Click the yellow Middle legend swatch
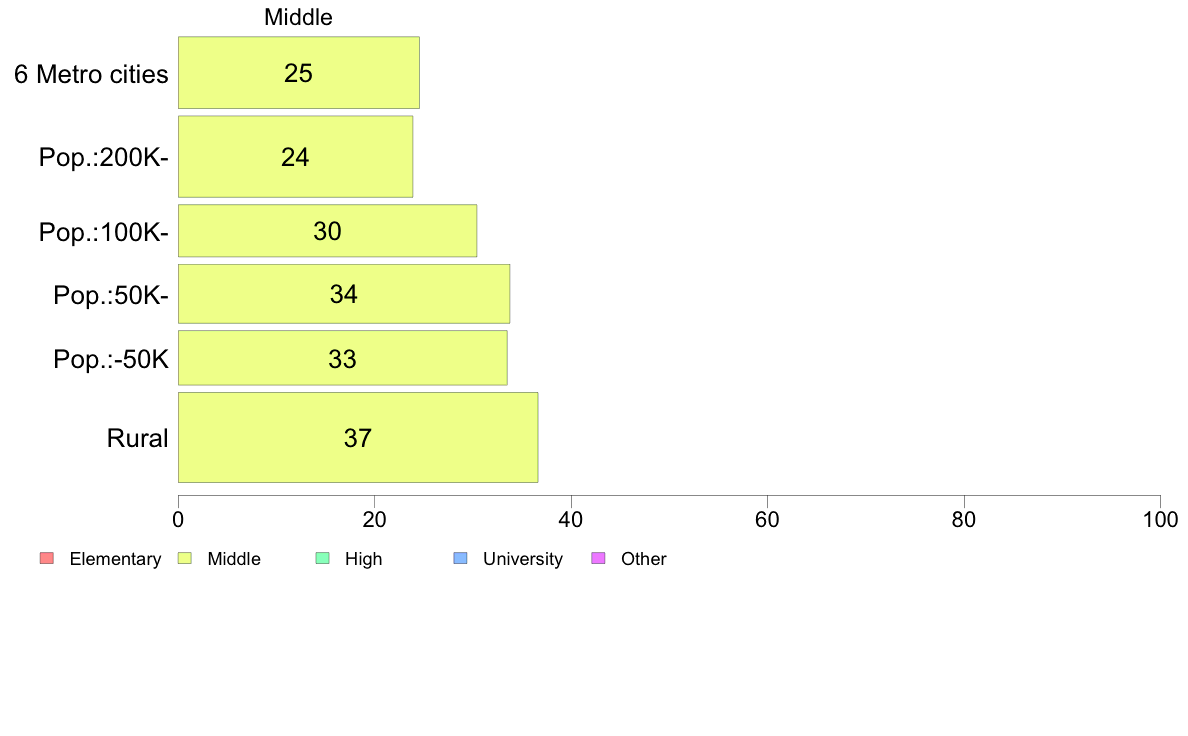The image size is (1188, 736). tap(184, 558)
